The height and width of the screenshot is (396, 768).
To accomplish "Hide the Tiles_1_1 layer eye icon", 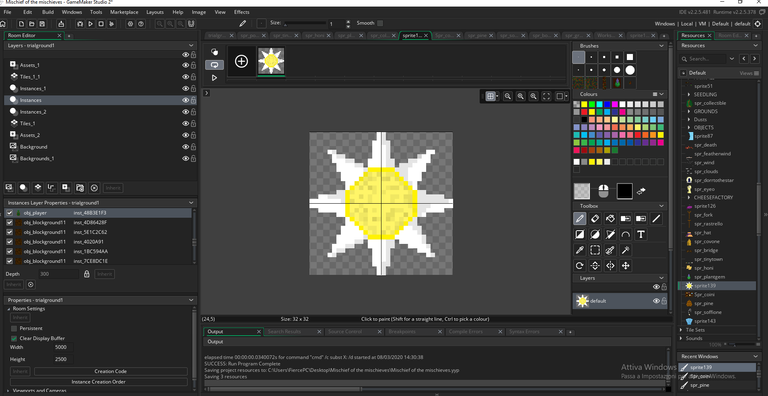I will (186, 77).
